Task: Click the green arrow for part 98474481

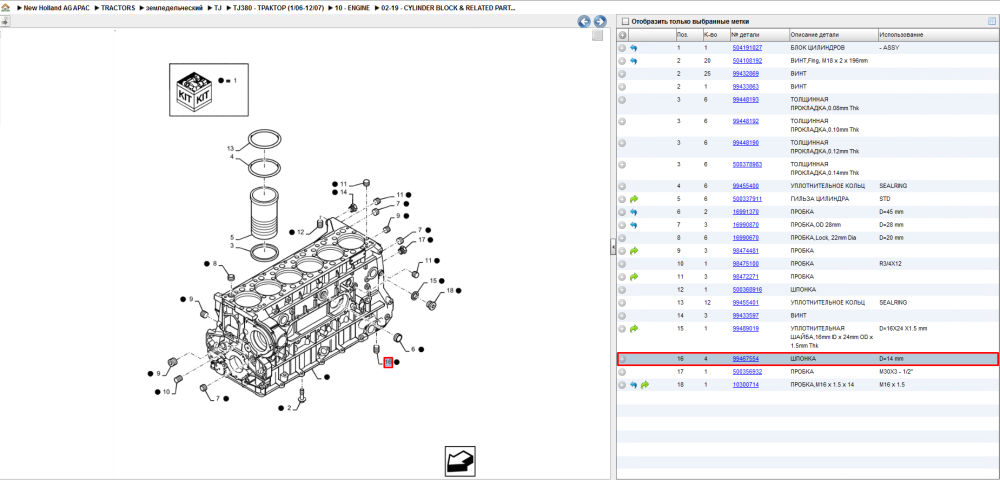Action: pos(633,251)
